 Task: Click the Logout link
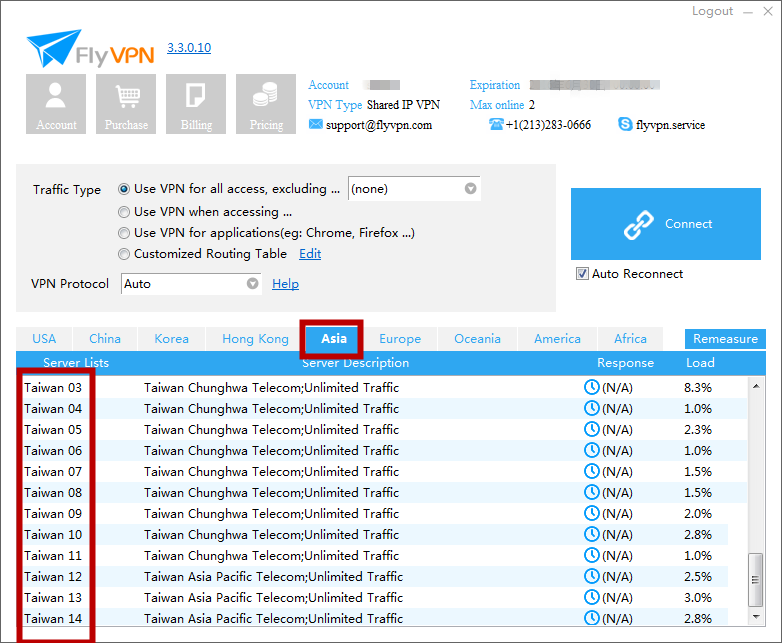click(x=712, y=11)
